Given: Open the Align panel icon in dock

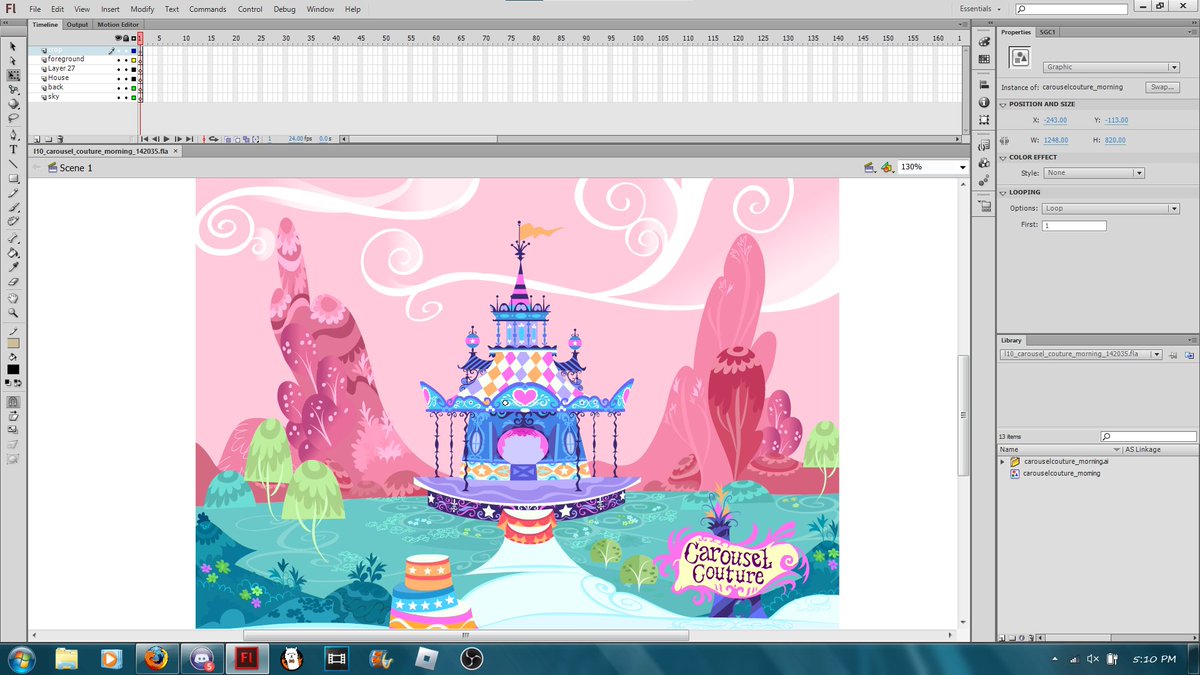Looking at the screenshot, I should tap(984, 84).
